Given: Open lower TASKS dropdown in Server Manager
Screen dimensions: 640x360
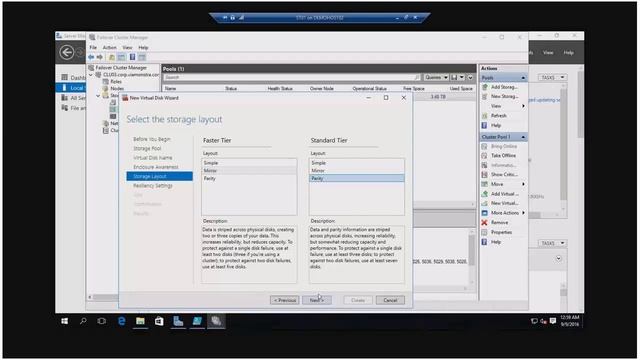Looking at the screenshot, I should [x=552, y=243].
